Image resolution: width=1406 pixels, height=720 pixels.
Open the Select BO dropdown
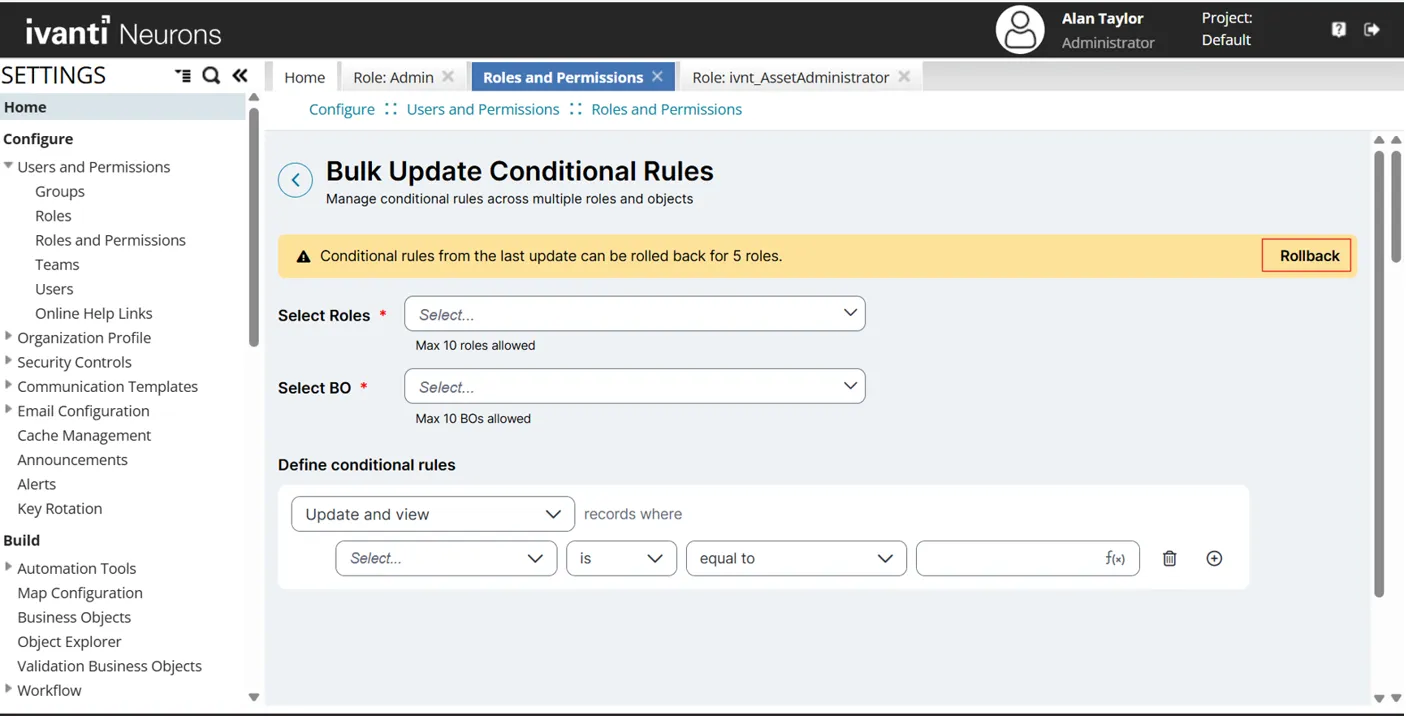click(x=635, y=387)
